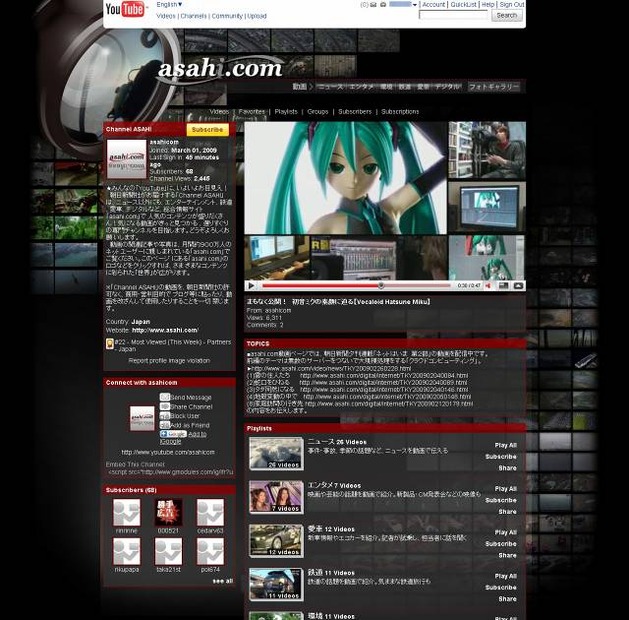This screenshot has width=629, height=620.
Task: Open the Subscribers channel tab
Action: click(355, 111)
